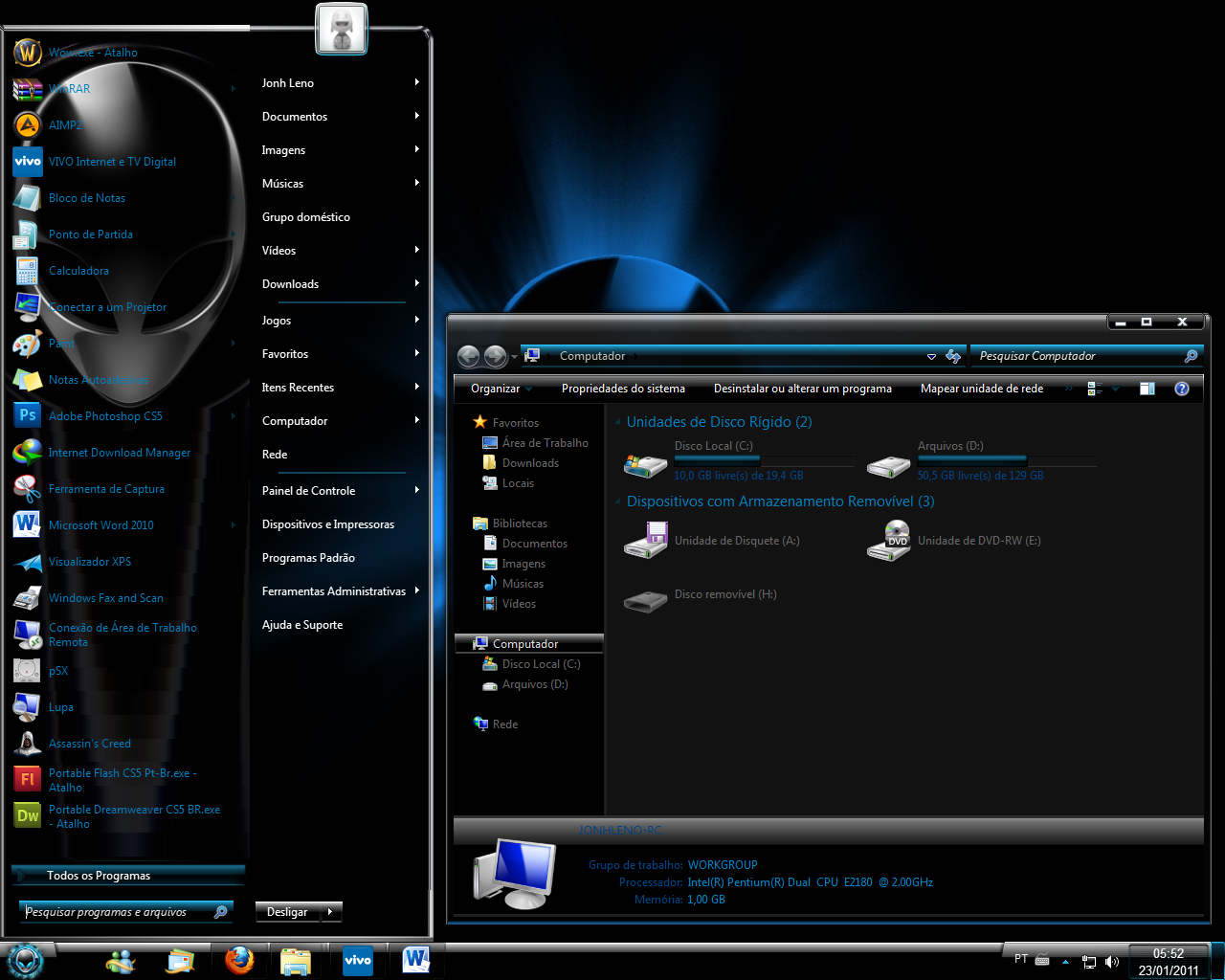The image size is (1225, 980).
Task: Click the Alienware Start orb button
Action: pos(25,961)
